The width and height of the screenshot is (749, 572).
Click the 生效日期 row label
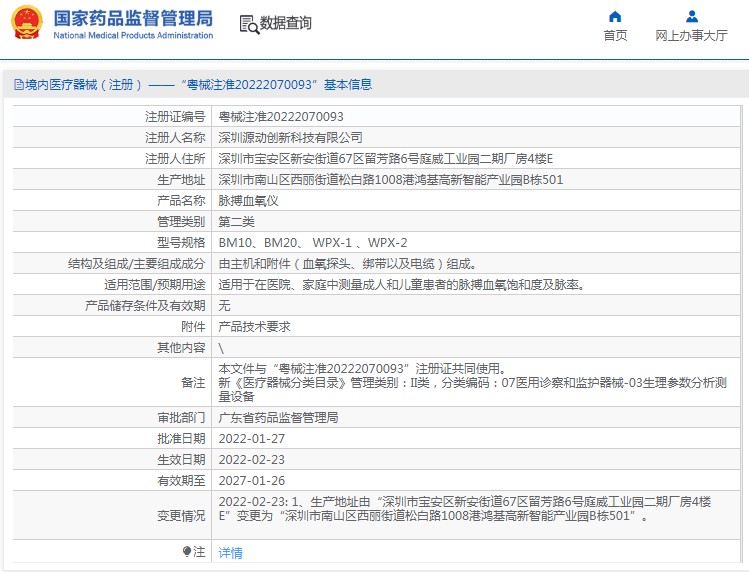[x=182, y=460]
